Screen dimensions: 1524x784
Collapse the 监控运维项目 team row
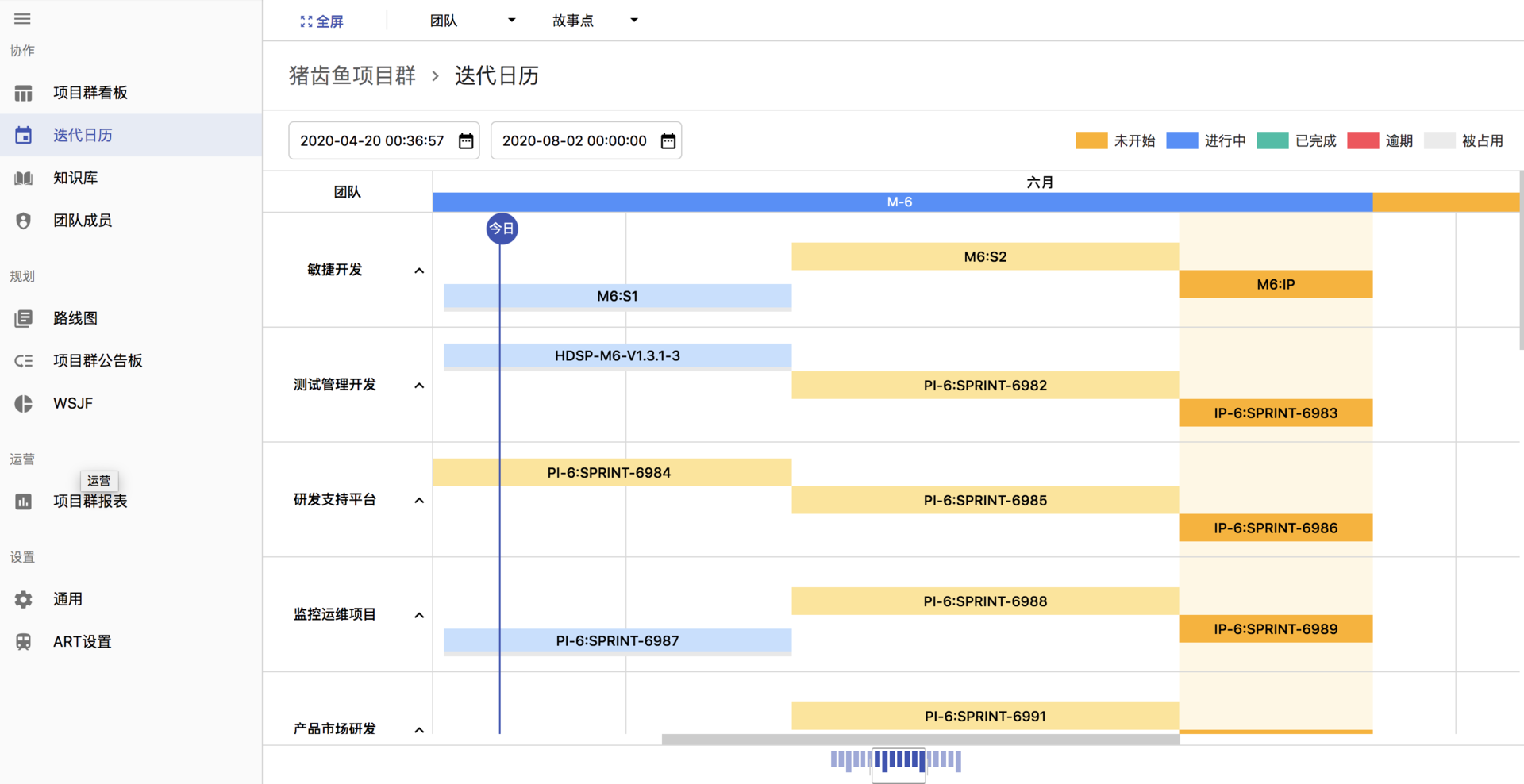419,615
